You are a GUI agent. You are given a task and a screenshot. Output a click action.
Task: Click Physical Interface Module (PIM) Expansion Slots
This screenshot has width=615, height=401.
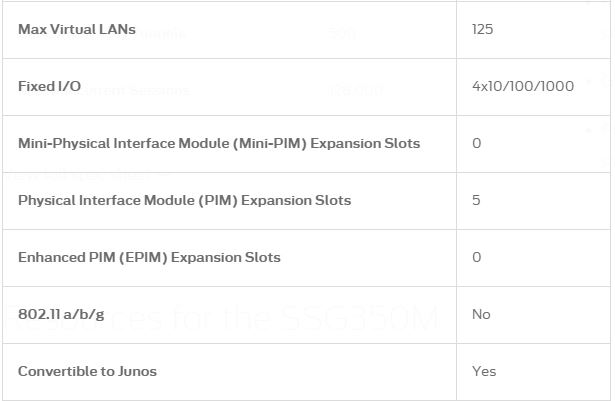[x=184, y=200]
